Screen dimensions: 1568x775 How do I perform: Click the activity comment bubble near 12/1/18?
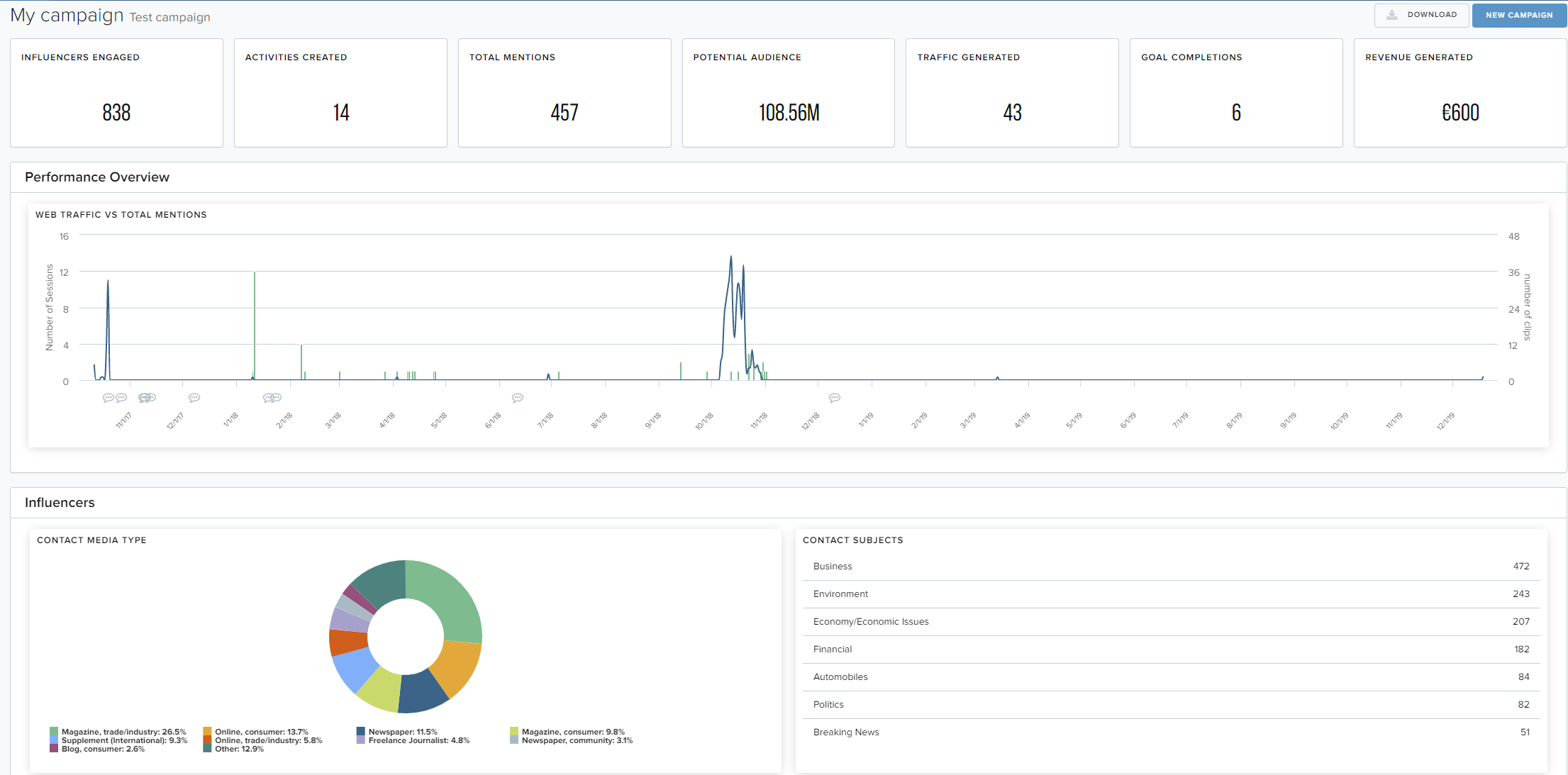(835, 398)
